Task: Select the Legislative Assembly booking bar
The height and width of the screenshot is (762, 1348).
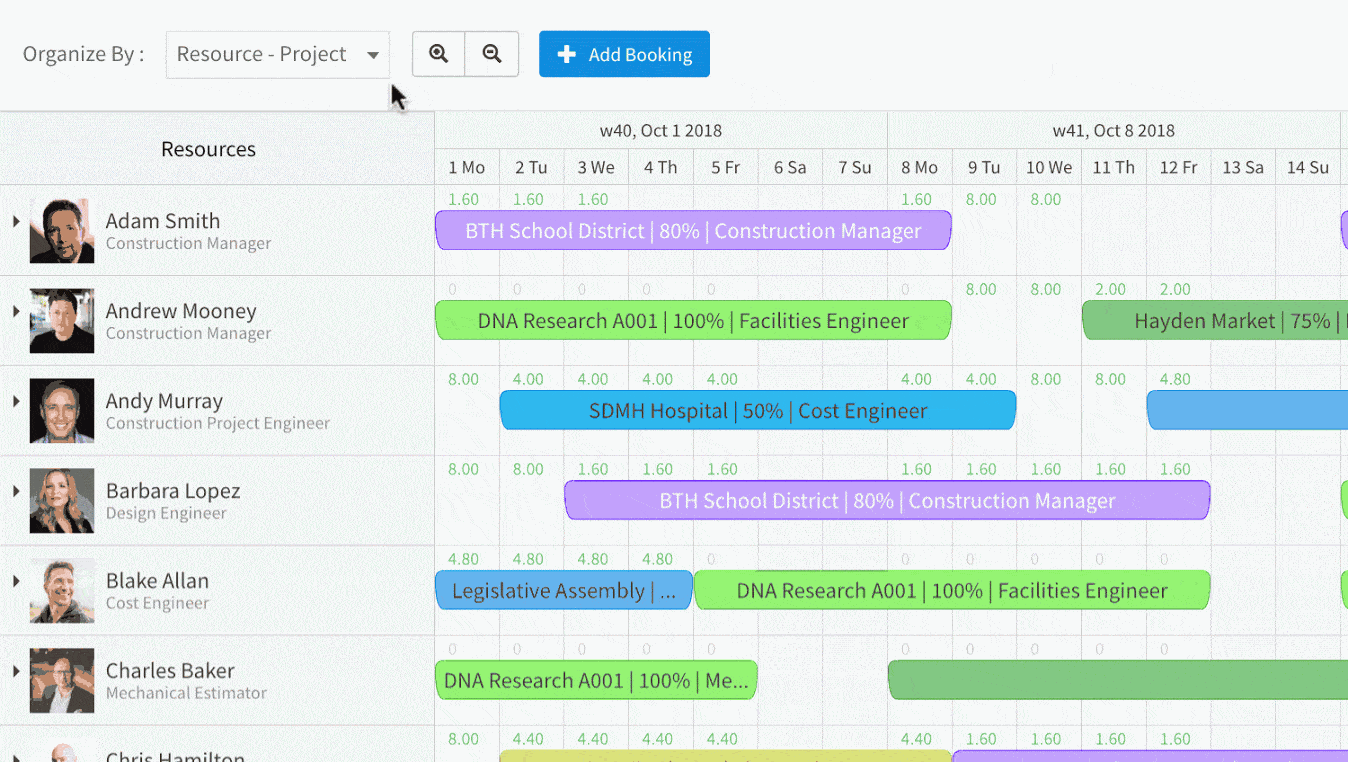Action: [x=564, y=590]
